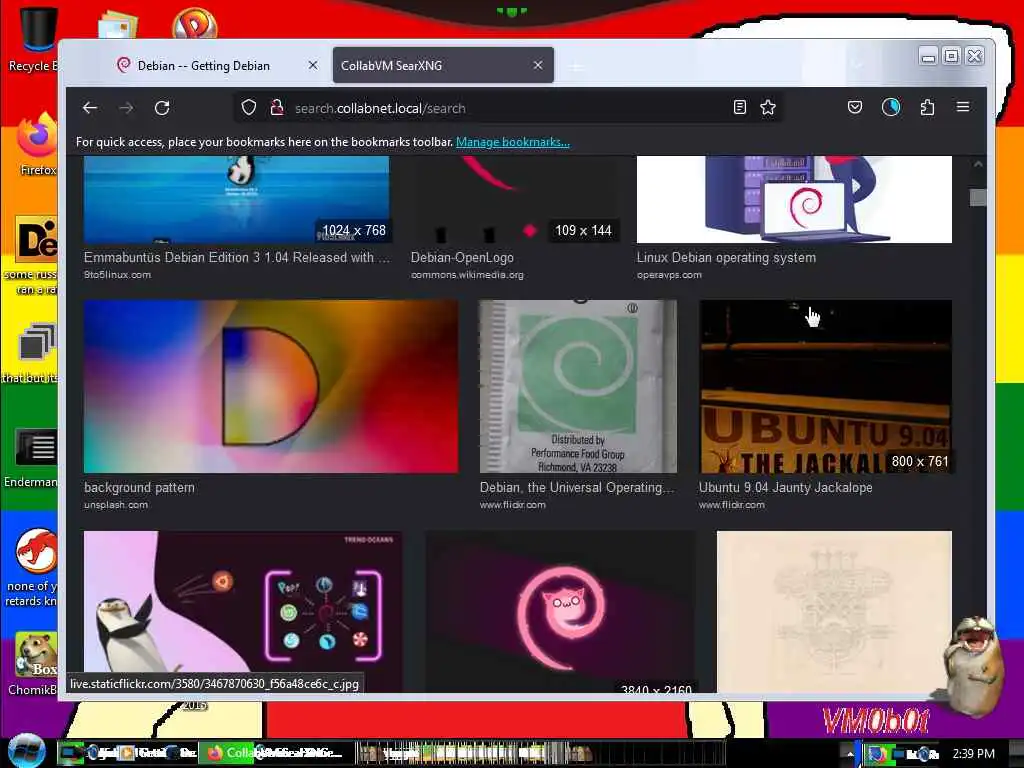Image resolution: width=1024 pixels, height=768 pixels.
Task: Click the 'background pattern' result title
Action: click(139, 487)
